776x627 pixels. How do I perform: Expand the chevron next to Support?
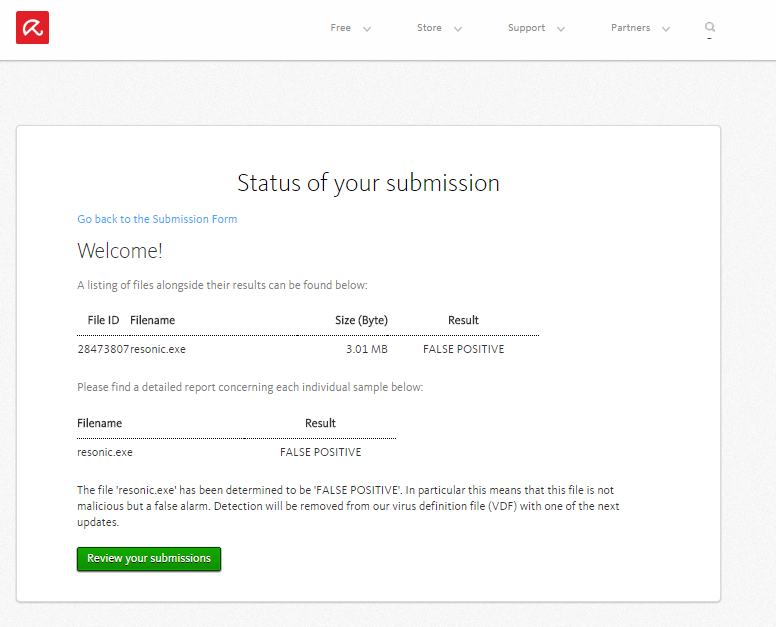[561, 29]
